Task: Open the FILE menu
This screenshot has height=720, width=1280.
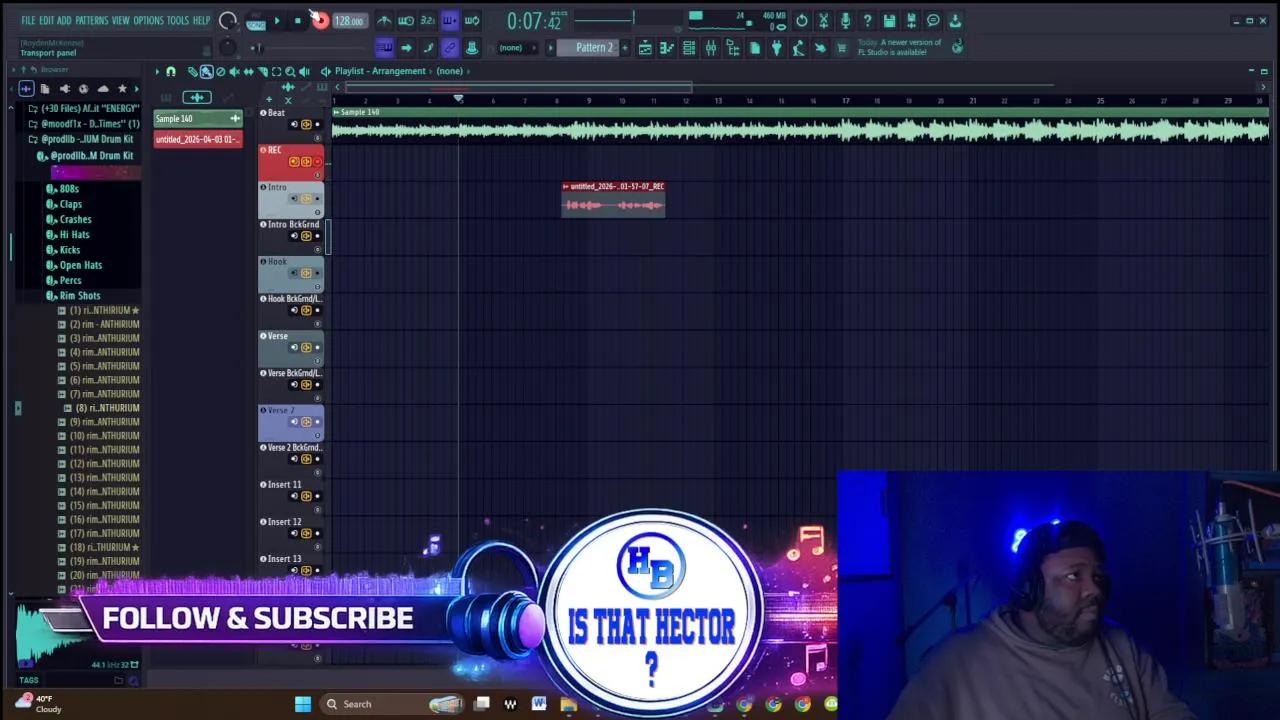Action: click(28, 20)
